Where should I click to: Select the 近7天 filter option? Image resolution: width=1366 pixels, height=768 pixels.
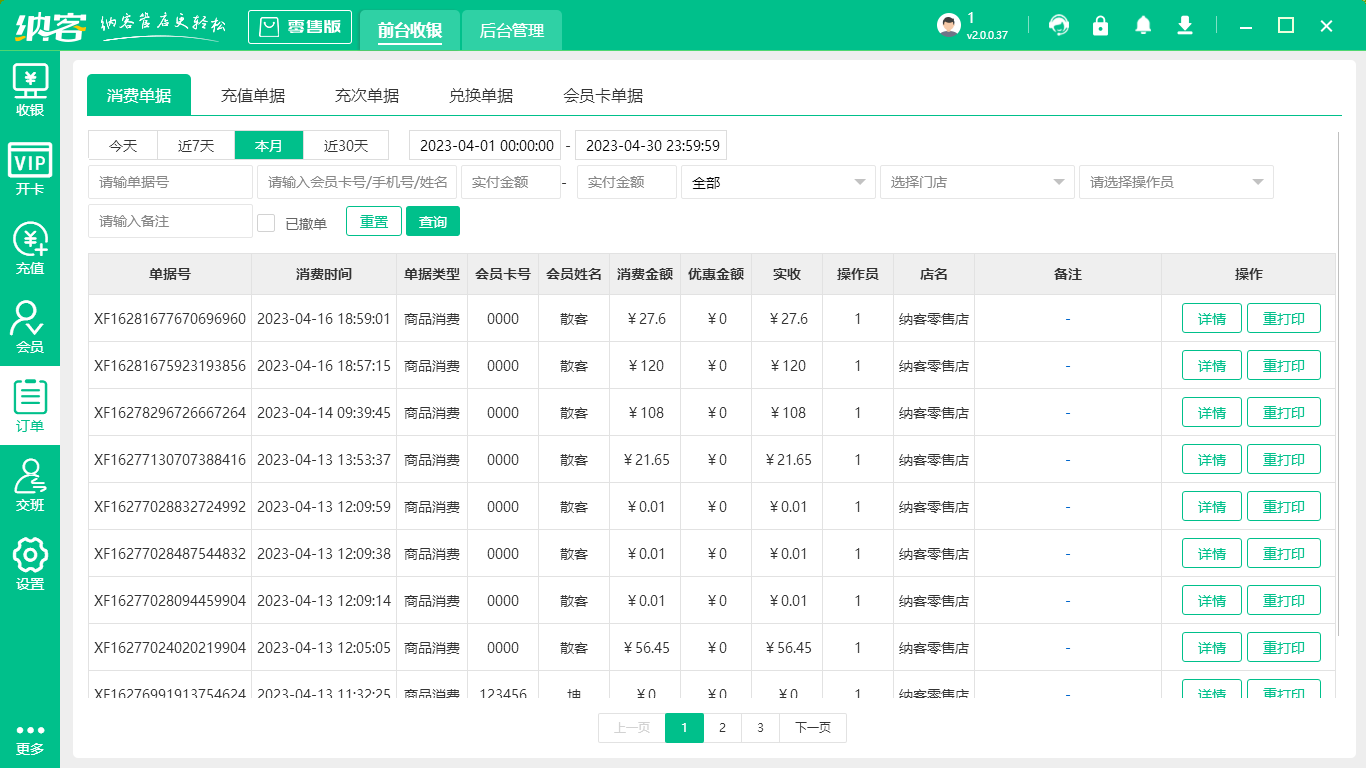tap(195, 145)
